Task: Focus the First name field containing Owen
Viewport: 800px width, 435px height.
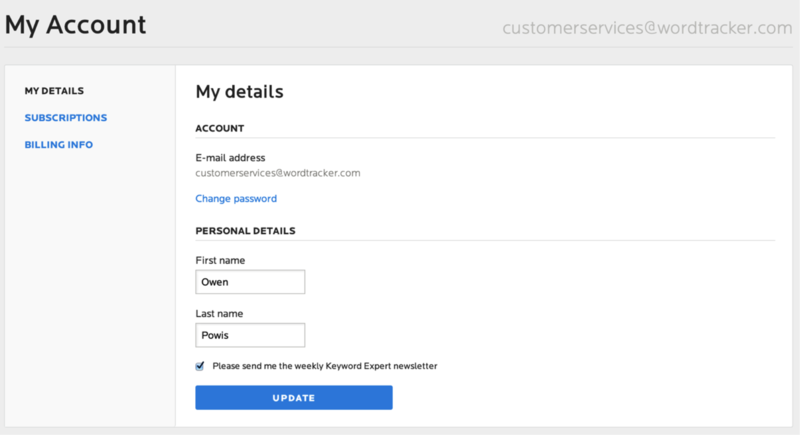Action: pyautogui.click(x=250, y=282)
